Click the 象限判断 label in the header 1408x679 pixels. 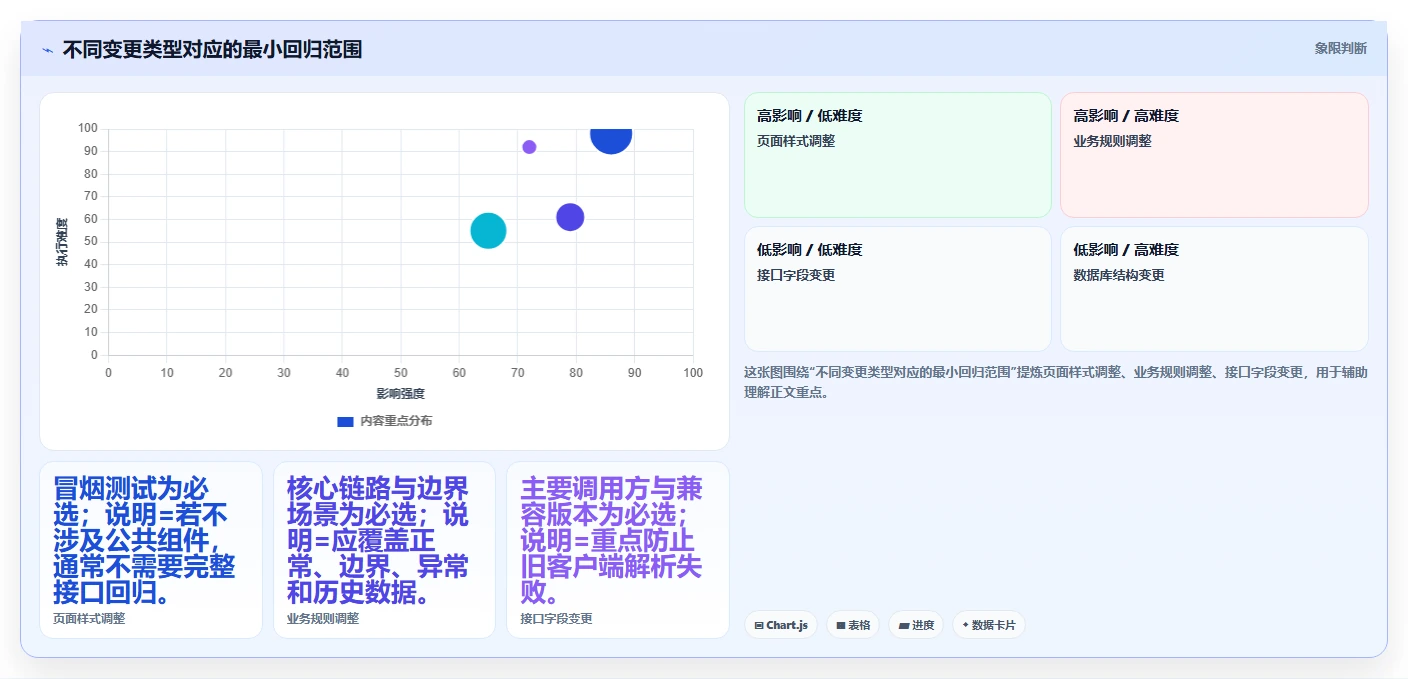(x=1340, y=48)
